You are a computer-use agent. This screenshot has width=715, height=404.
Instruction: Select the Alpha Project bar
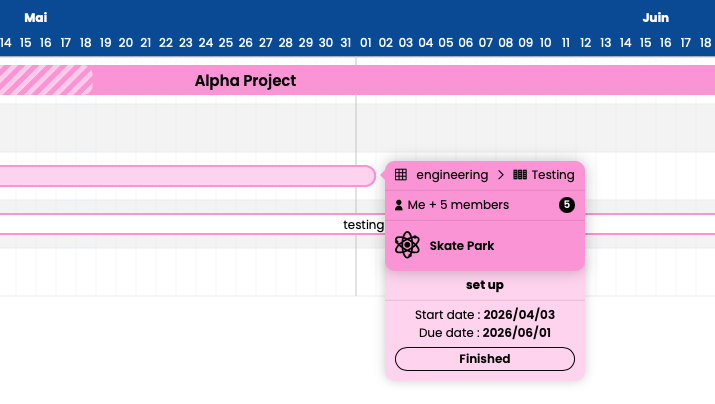[x=358, y=80]
